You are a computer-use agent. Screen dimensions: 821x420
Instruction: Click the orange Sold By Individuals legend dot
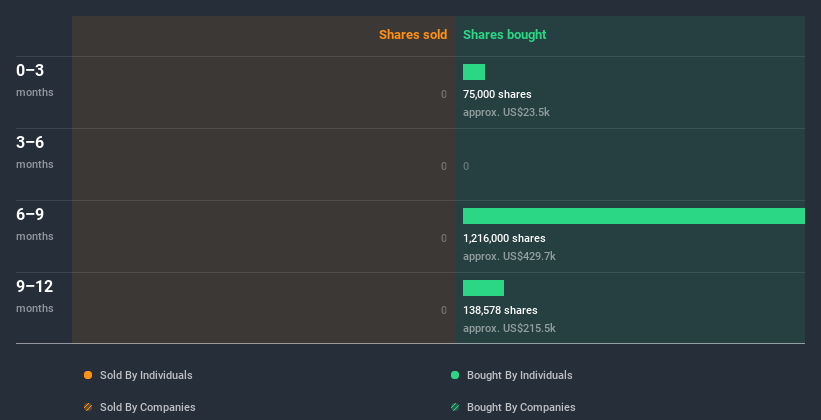tap(88, 375)
